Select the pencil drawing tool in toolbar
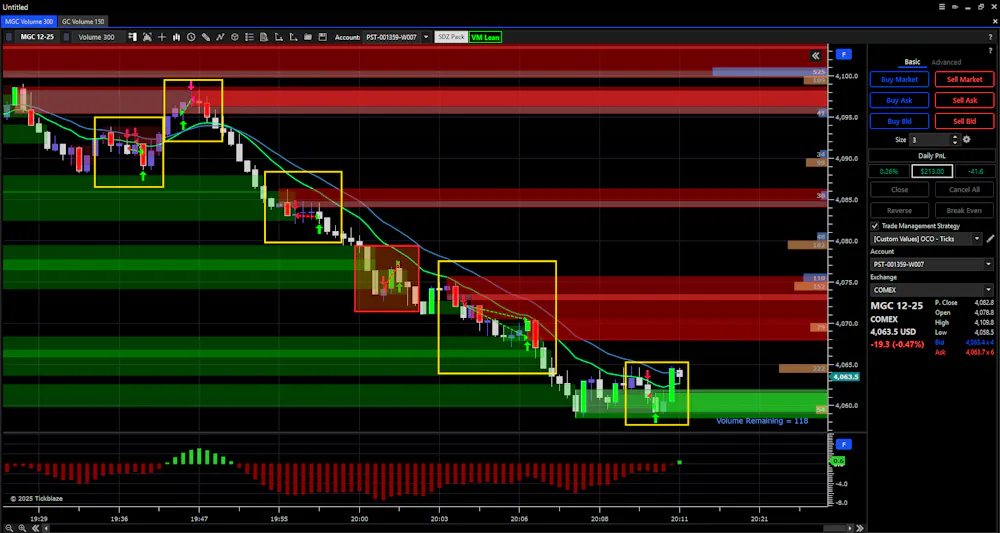The image size is (1000, 533). pos(205,37)
